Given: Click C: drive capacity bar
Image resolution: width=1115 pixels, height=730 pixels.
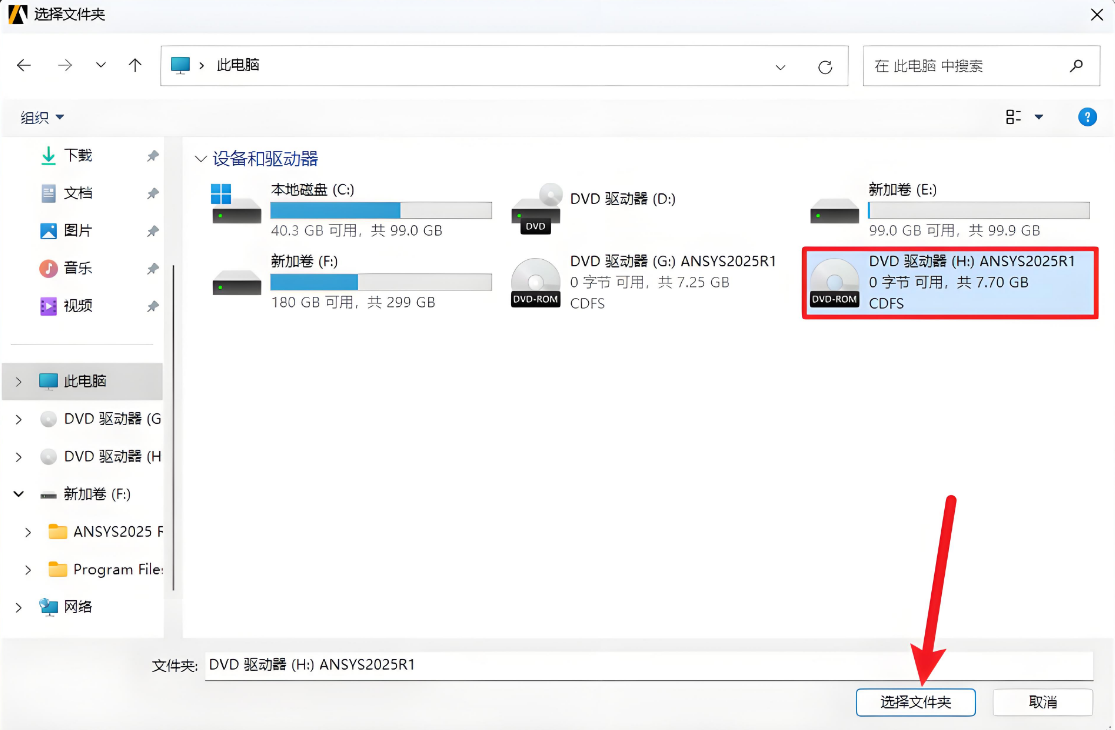Looking at the screenshot, I should pos(380,210).
